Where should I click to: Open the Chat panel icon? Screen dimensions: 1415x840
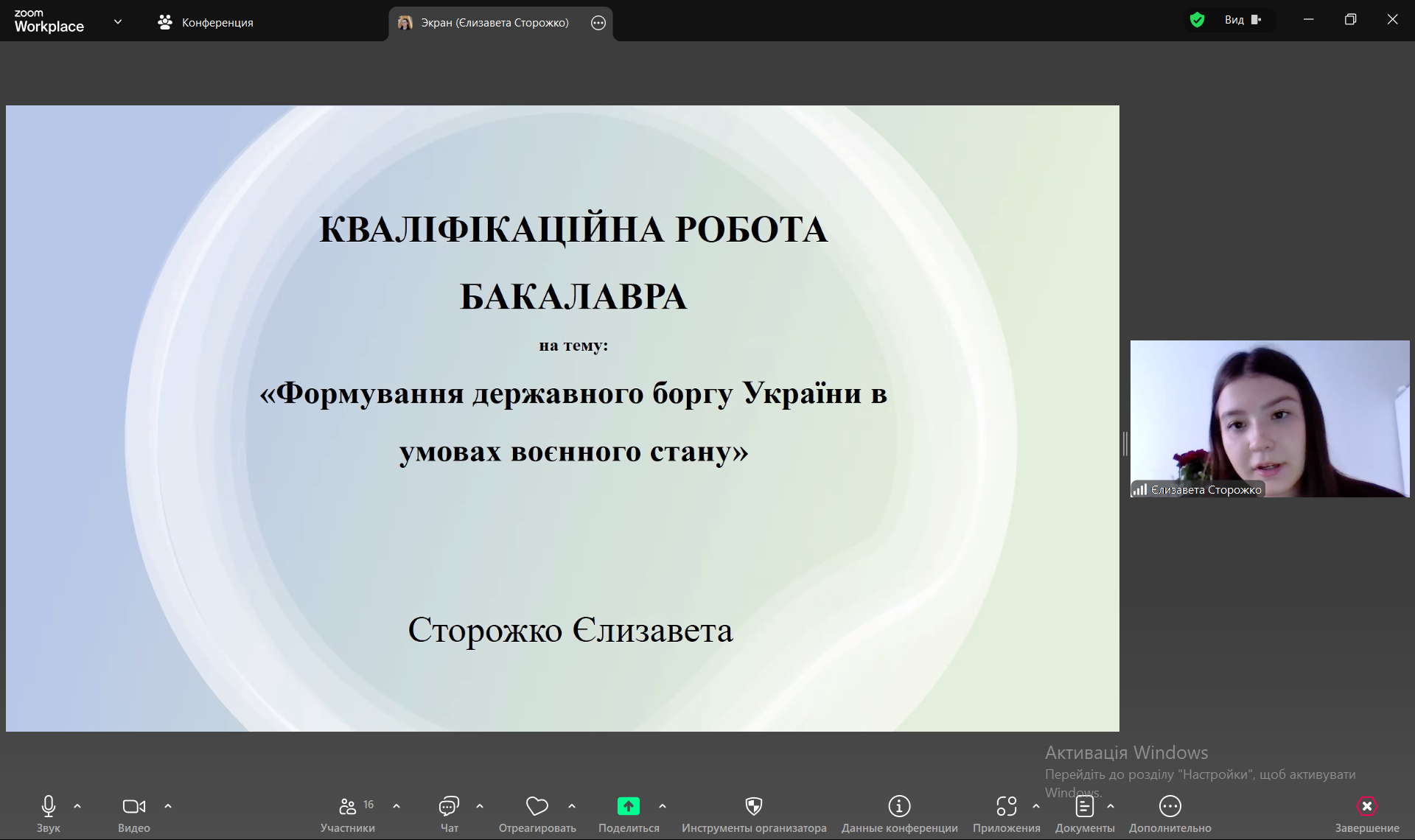coord(449,807)
